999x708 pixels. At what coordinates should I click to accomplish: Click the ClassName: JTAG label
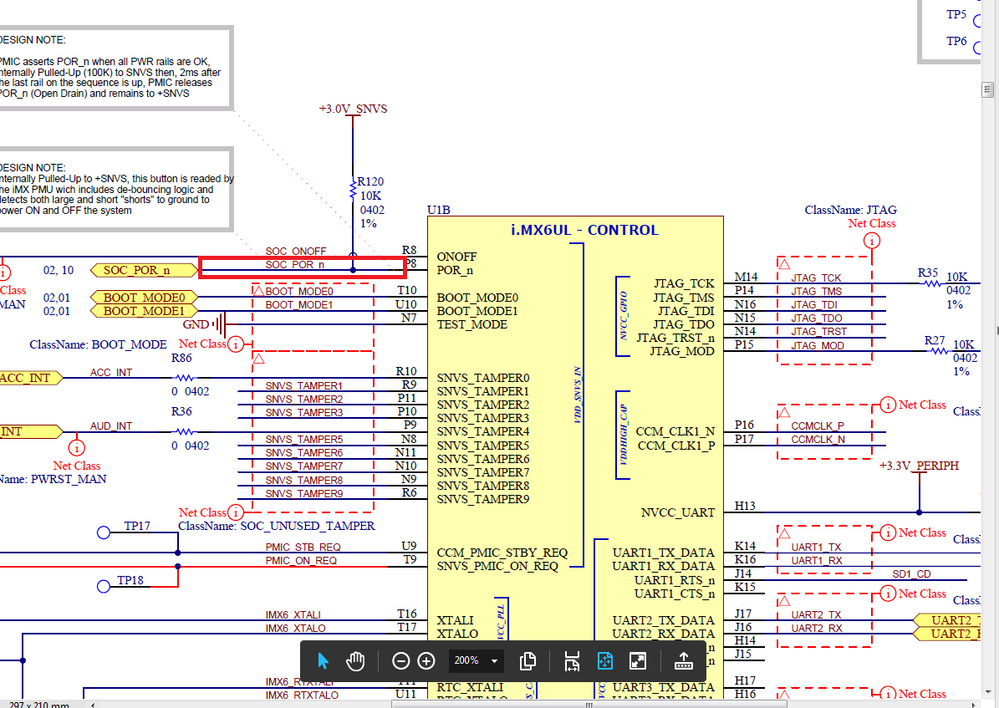coord(851,210)
